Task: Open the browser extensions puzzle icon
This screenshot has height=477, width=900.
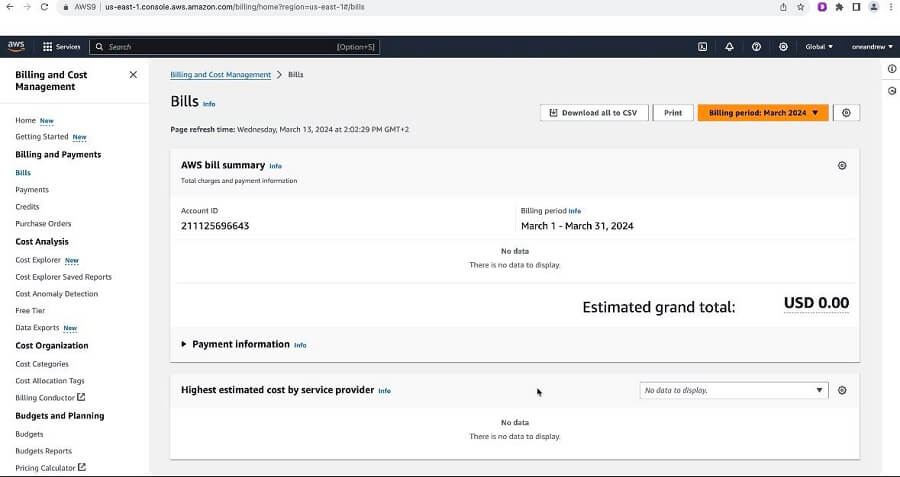Action: pos(839,7)
